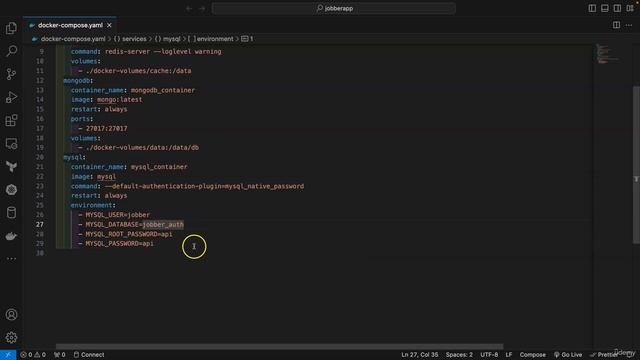Toggle the secondary side bar
The image size is (640, 360).
618,8
